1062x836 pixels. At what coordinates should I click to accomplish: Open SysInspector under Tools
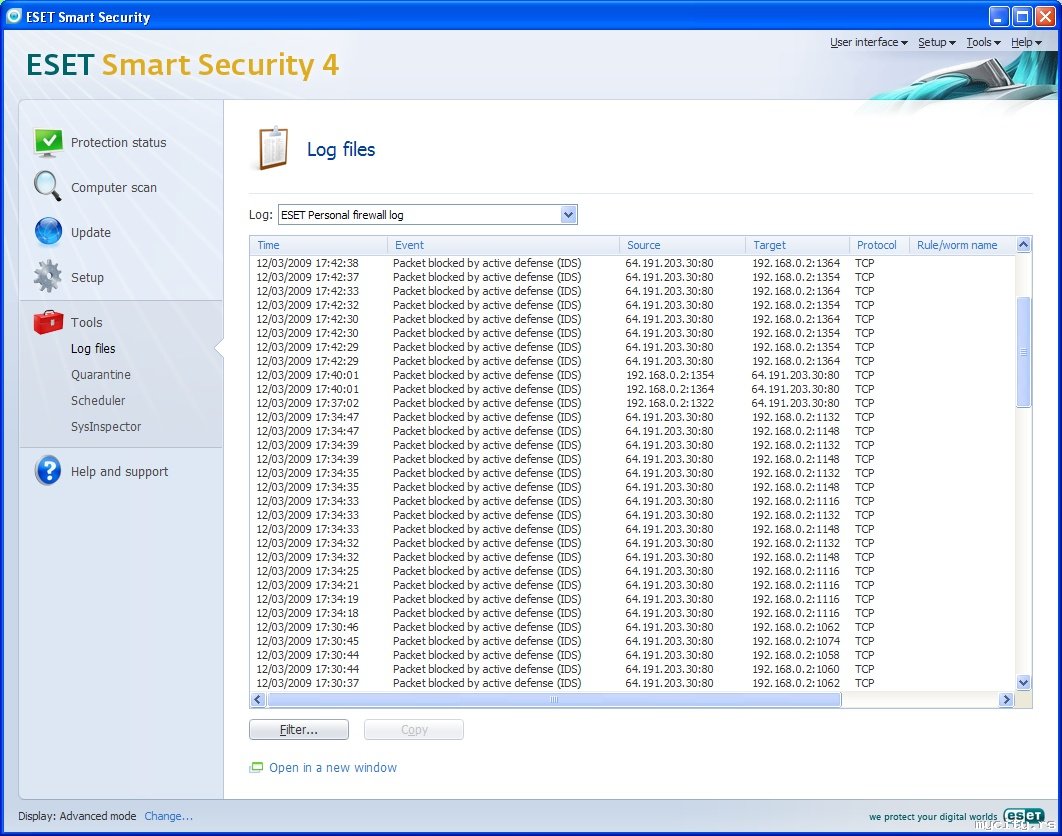coord(106,426)
